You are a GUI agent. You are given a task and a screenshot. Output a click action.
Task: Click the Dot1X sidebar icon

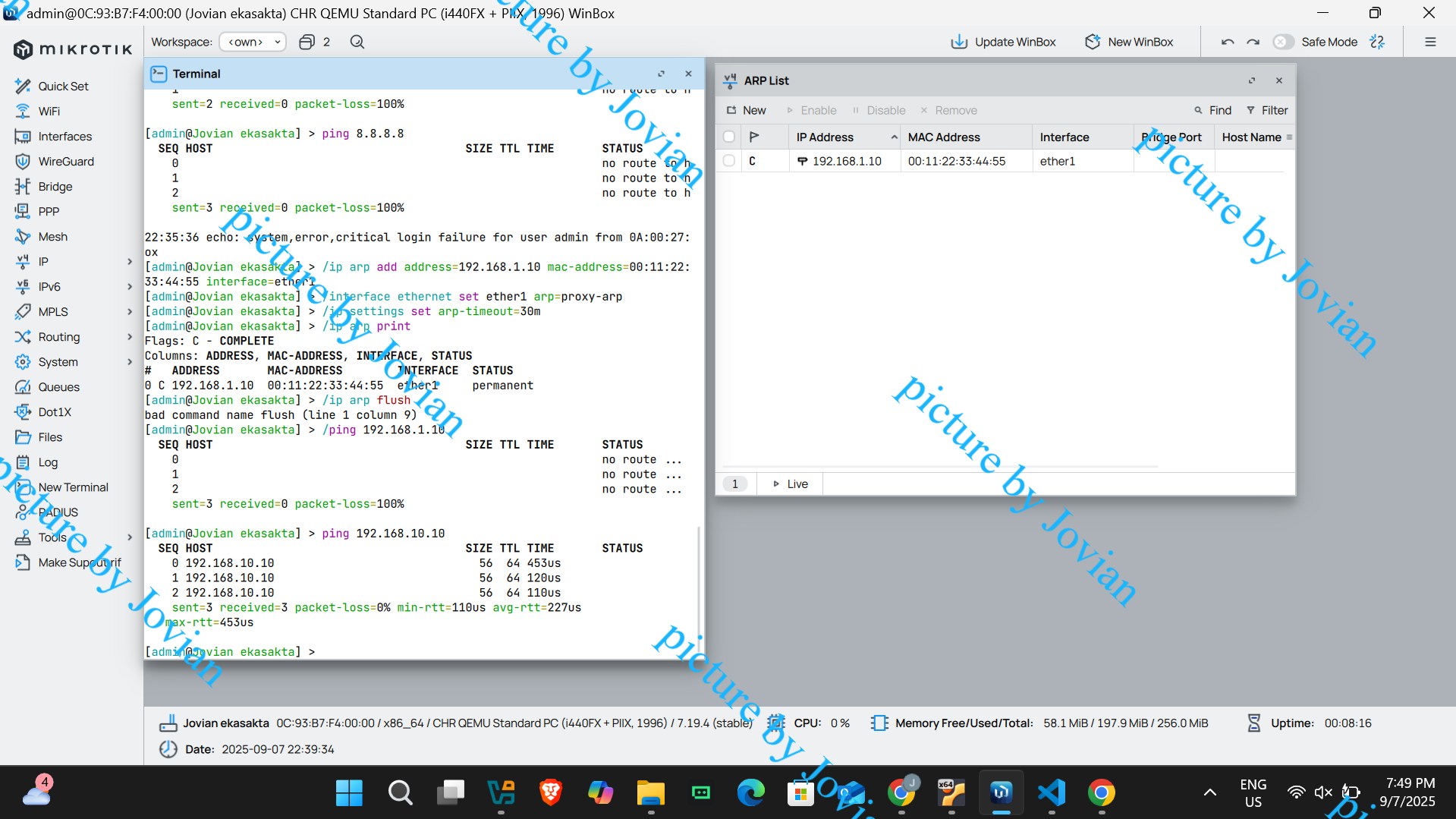coord(23,412)
